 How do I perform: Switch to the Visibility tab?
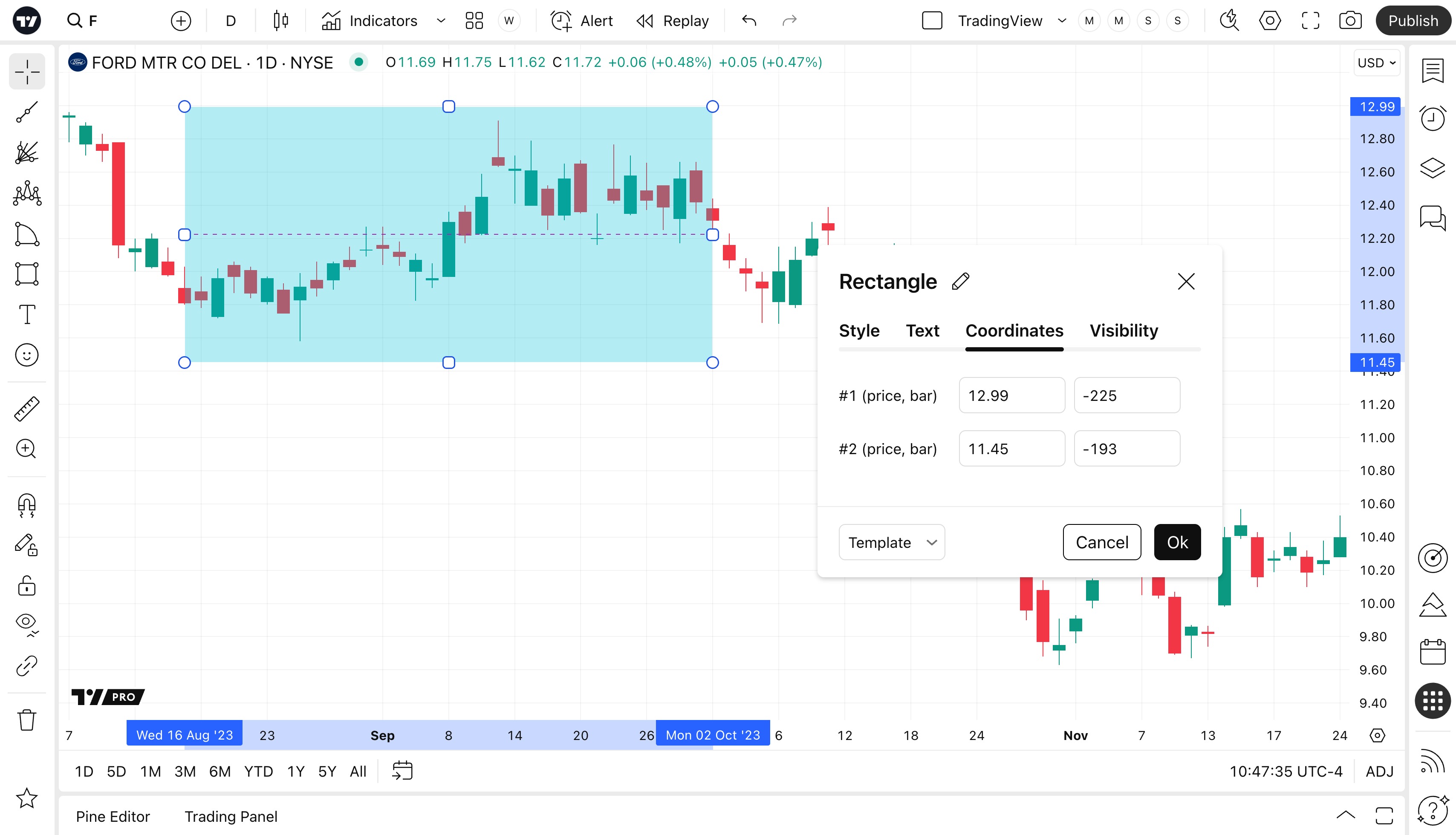1123,330
